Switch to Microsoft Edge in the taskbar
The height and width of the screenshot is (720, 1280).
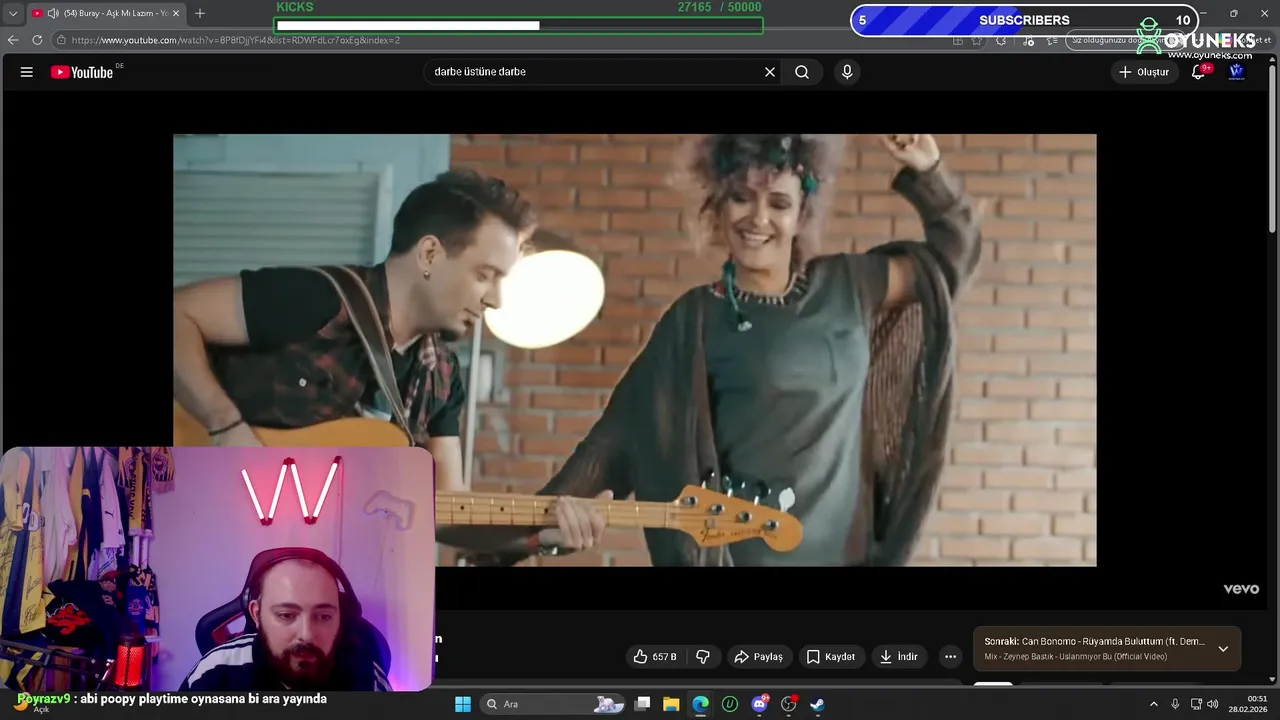coord(701,704)
